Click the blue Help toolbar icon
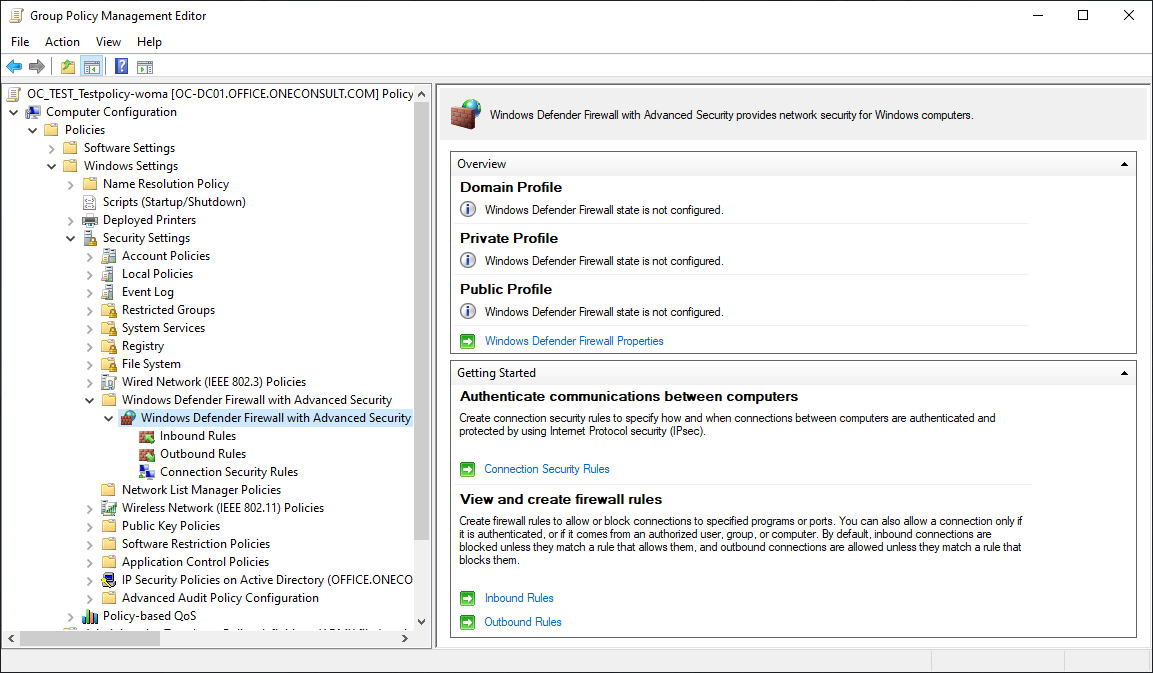 121,67
